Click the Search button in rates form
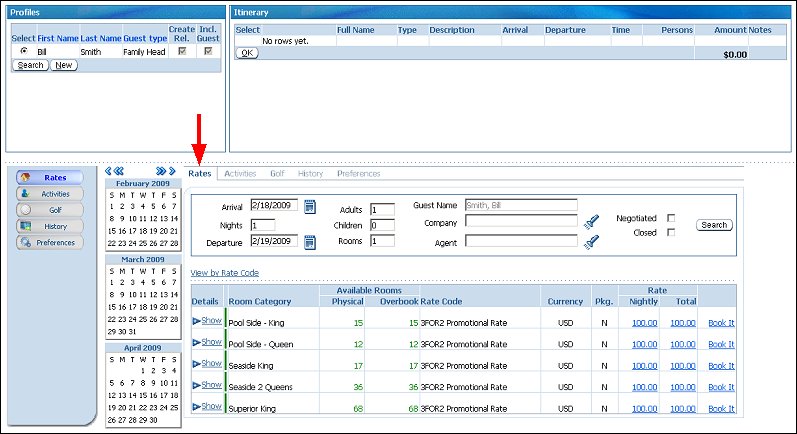 coord(714,225)
